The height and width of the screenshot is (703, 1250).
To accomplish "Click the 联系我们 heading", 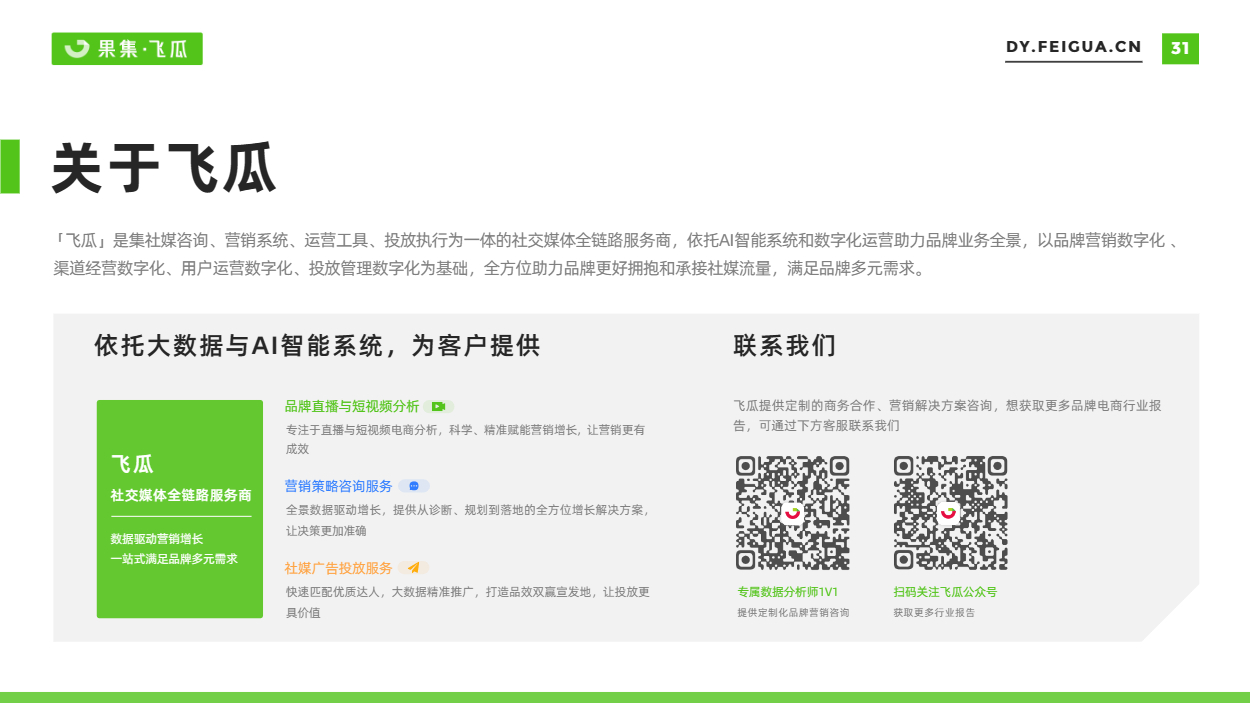I will point(785,346).
